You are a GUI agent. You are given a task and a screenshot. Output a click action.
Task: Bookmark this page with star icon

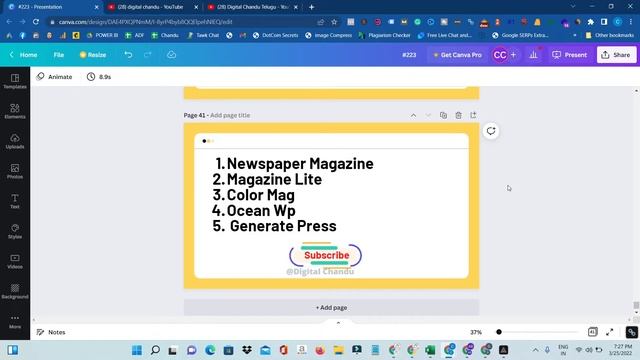[334, 22]
